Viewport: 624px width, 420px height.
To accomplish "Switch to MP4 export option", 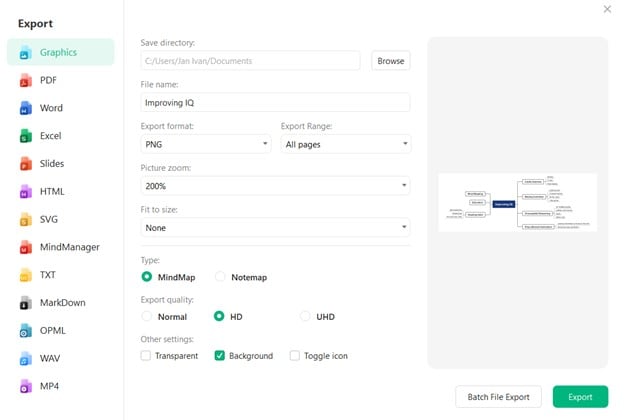I will click(60, 387).
